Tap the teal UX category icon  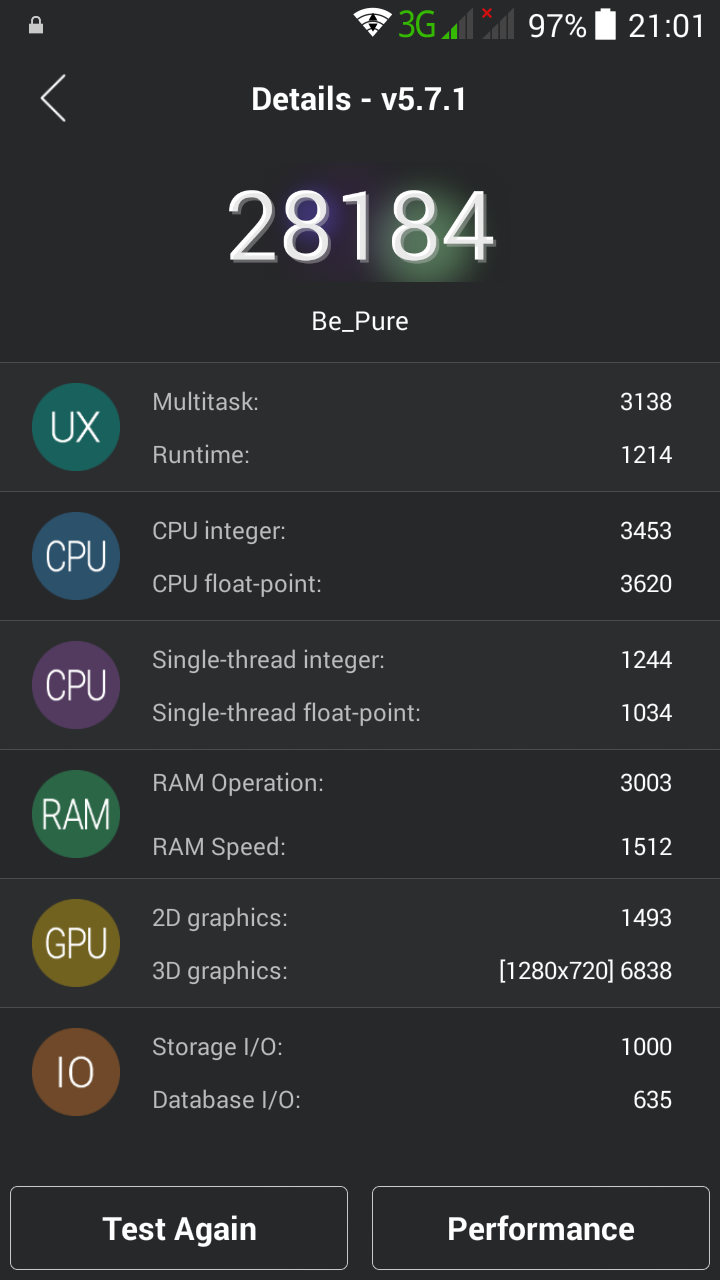click(x=76, y=427)
